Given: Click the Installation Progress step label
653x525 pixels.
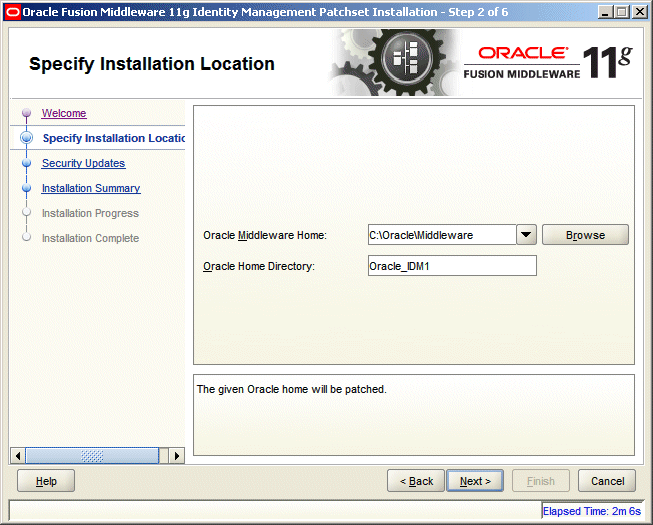Looking at the screenshot, I should [x=90, y=213].
